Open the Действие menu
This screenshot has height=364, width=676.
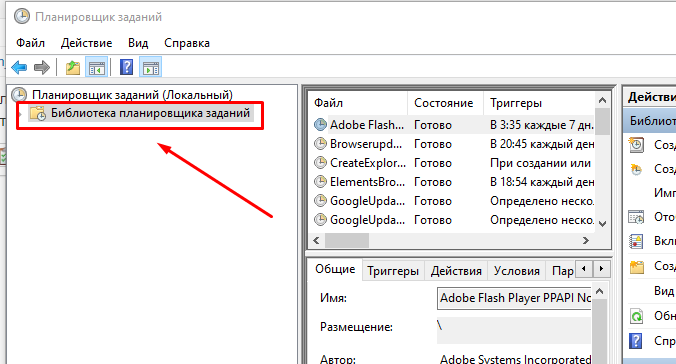pos(87,43)
